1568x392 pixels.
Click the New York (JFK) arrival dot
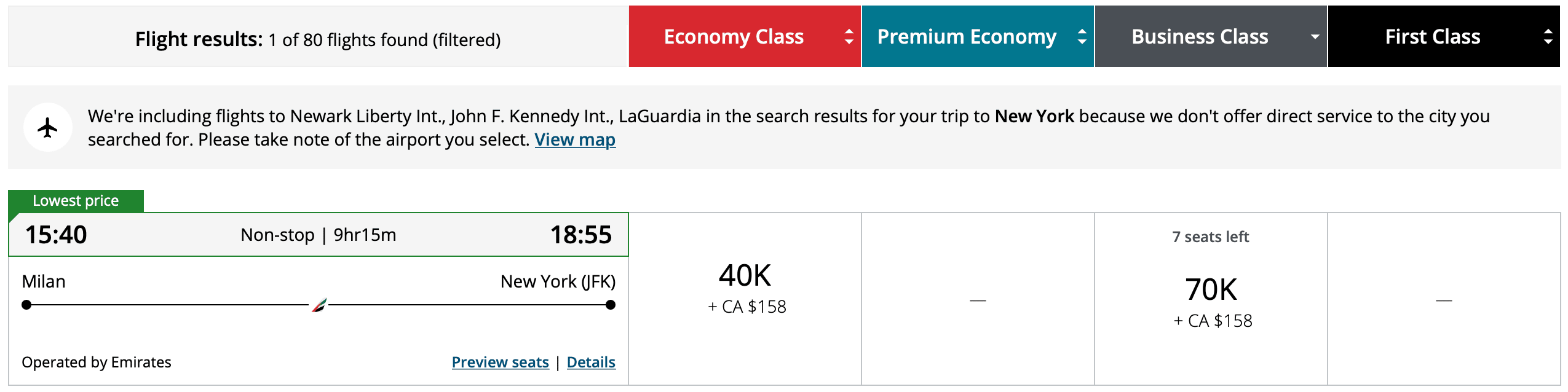click(x=610, y=305)
